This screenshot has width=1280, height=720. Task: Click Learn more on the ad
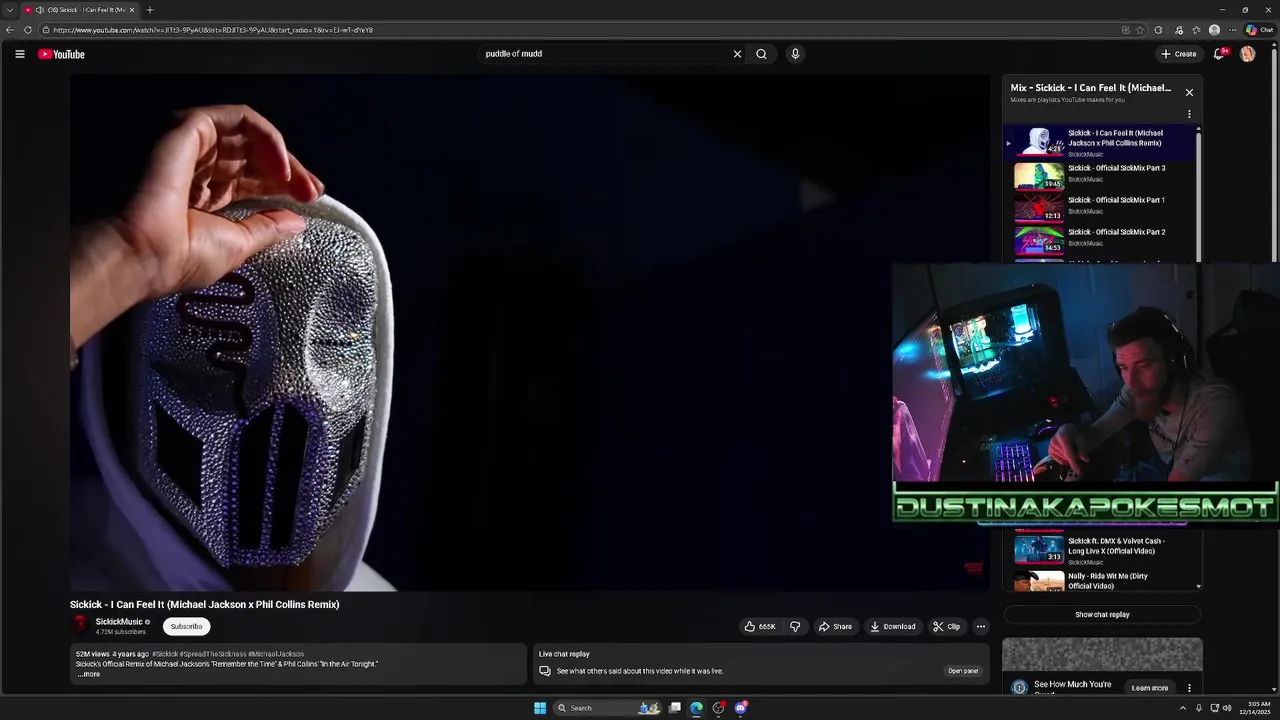coord(1149,688)
